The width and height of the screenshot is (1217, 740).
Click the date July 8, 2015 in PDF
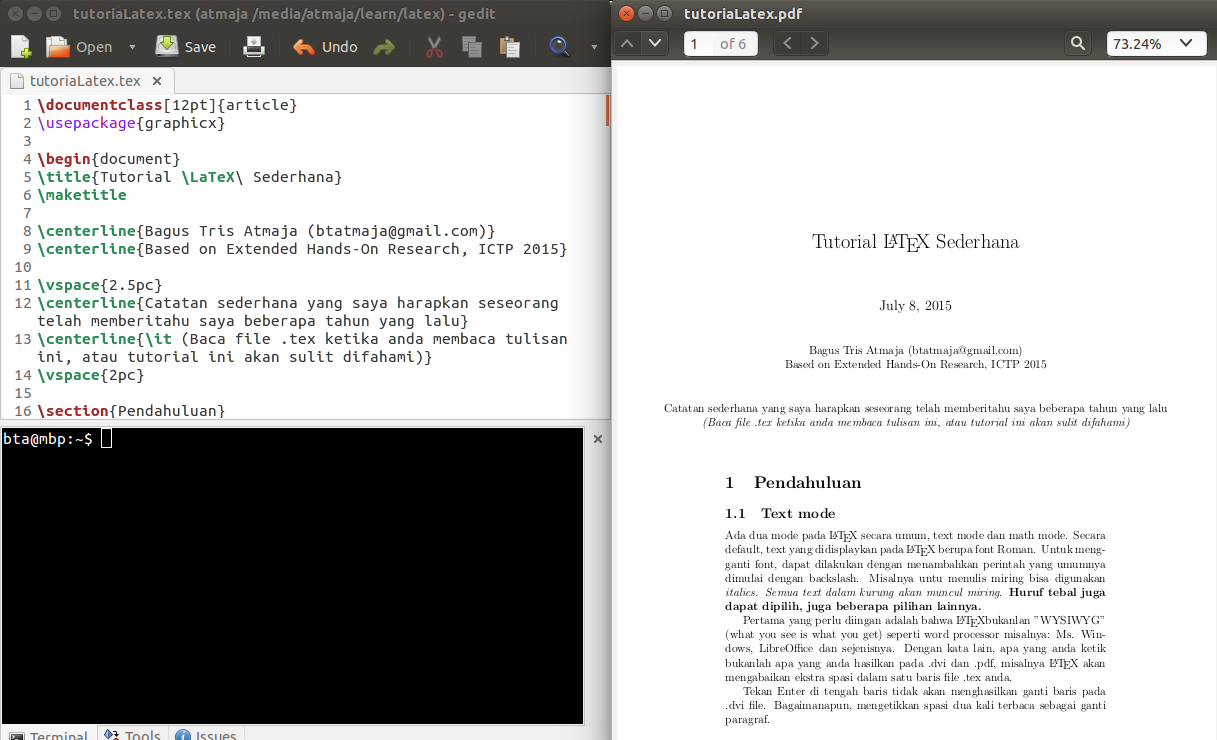coord(915,306)
